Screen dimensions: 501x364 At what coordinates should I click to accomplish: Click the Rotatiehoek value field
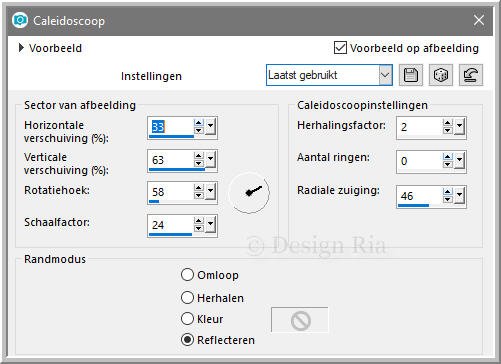coord(171,192)
